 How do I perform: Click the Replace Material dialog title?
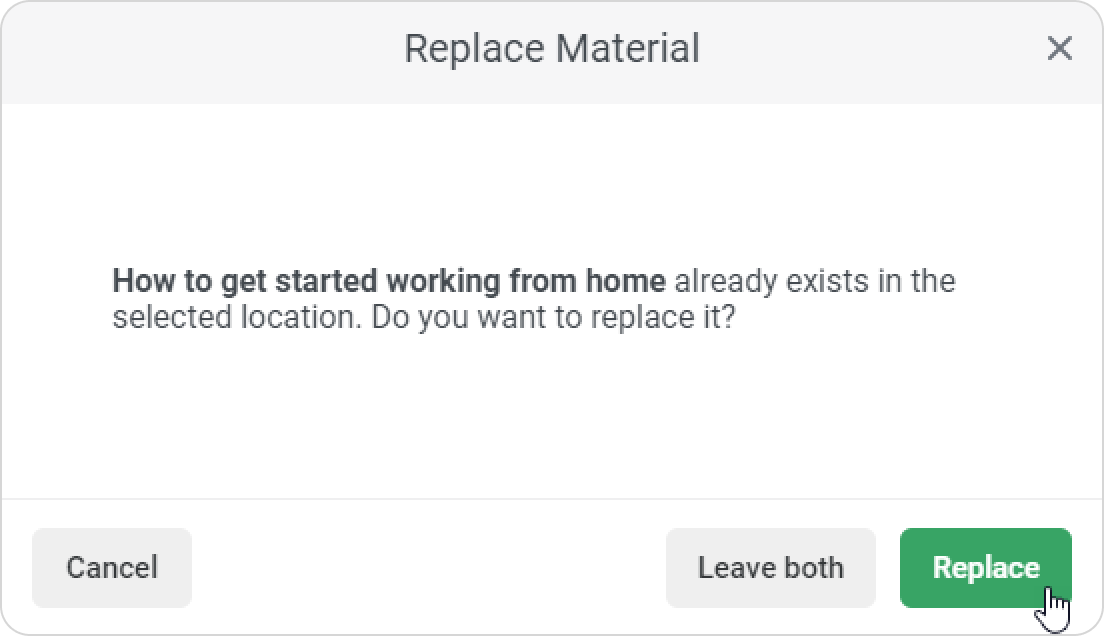551,48
